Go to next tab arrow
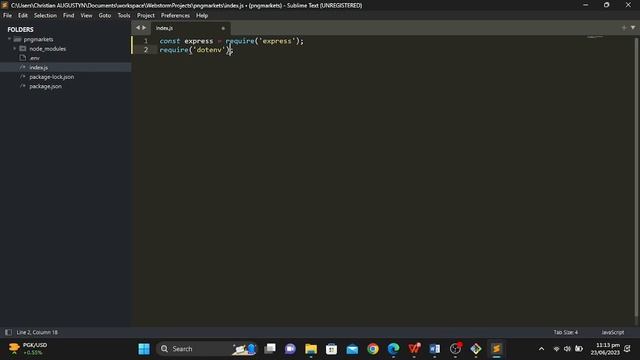The width and height of the screenshot is (640, 360). tap(144, 28)
